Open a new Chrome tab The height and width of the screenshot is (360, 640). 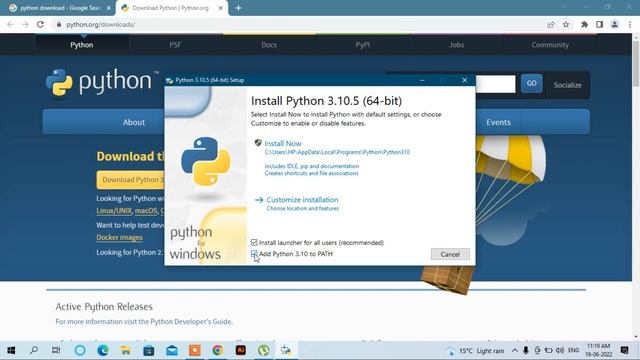pyautogui.click(x=238, y=8)
